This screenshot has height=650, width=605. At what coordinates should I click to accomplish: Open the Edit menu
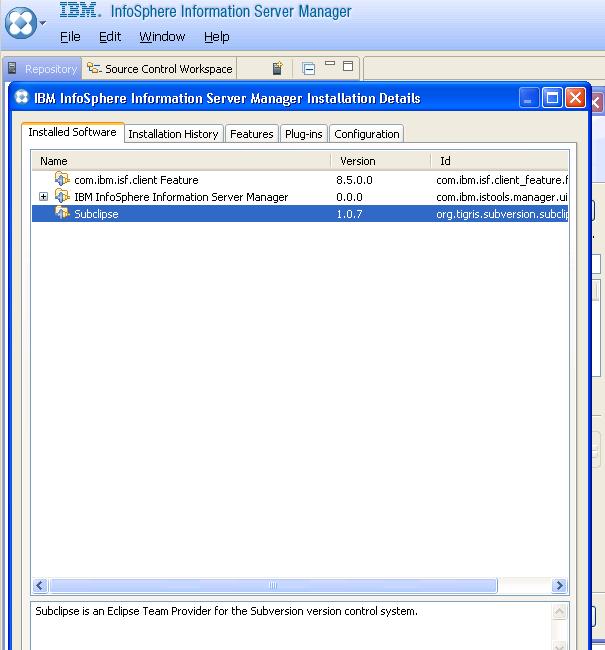coord(110,37)
